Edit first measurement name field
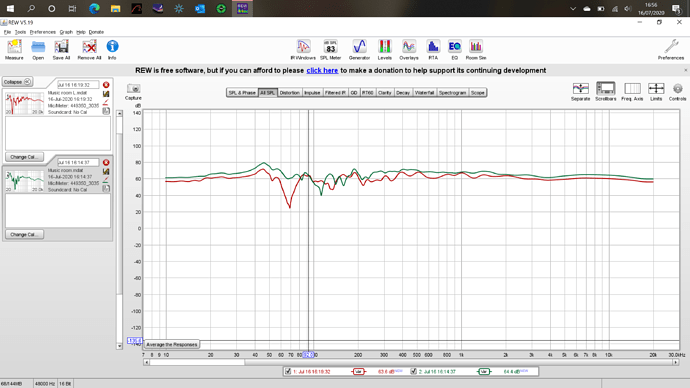690x388 pixels. [78, 85]
